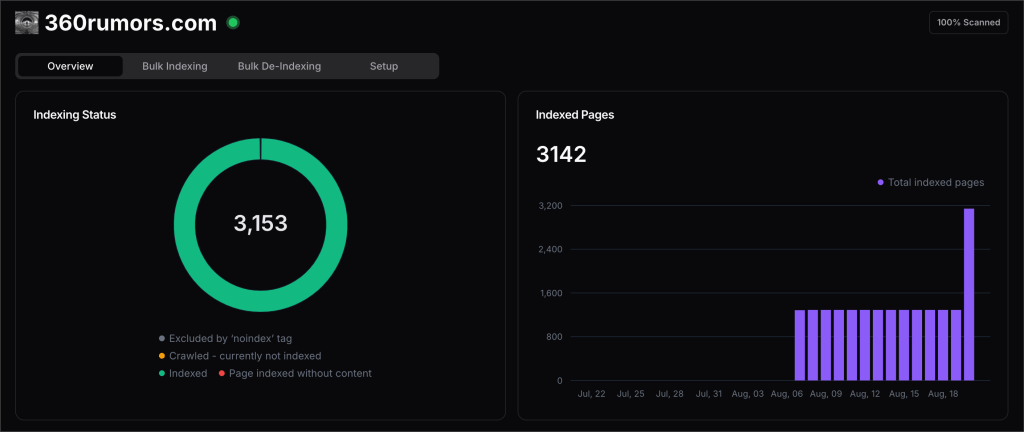Click the Indexed Pages heading

click(575, 115)
